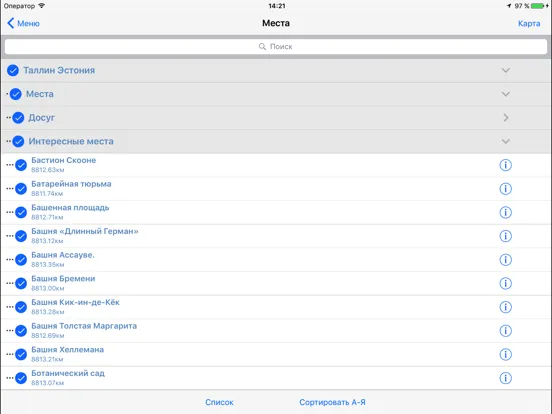This screenshot has height=414, width=552.
Task: Toggle Интересные места checkbox
Action: (x=18, y=142)
